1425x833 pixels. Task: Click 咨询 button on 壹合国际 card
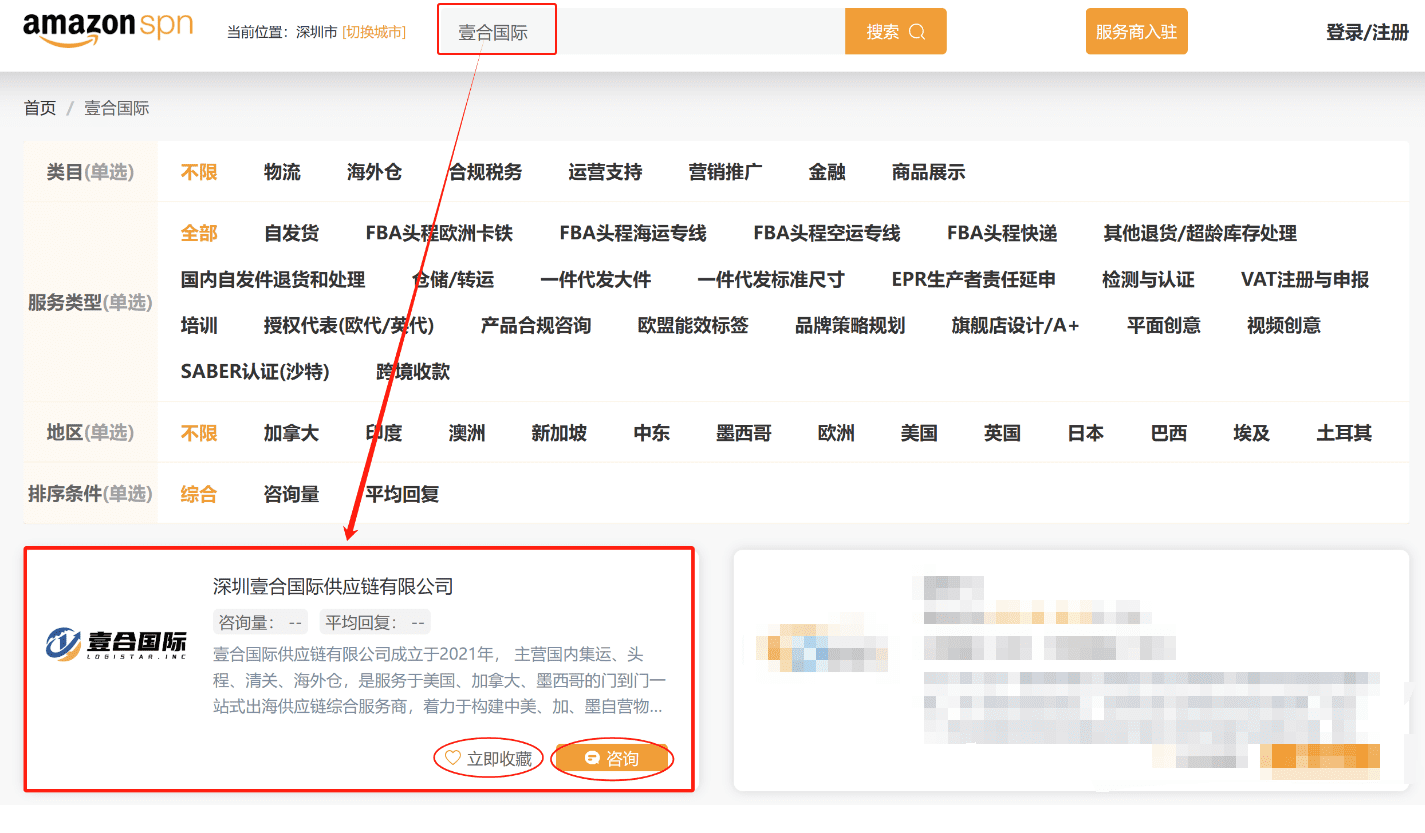(611, 759)
